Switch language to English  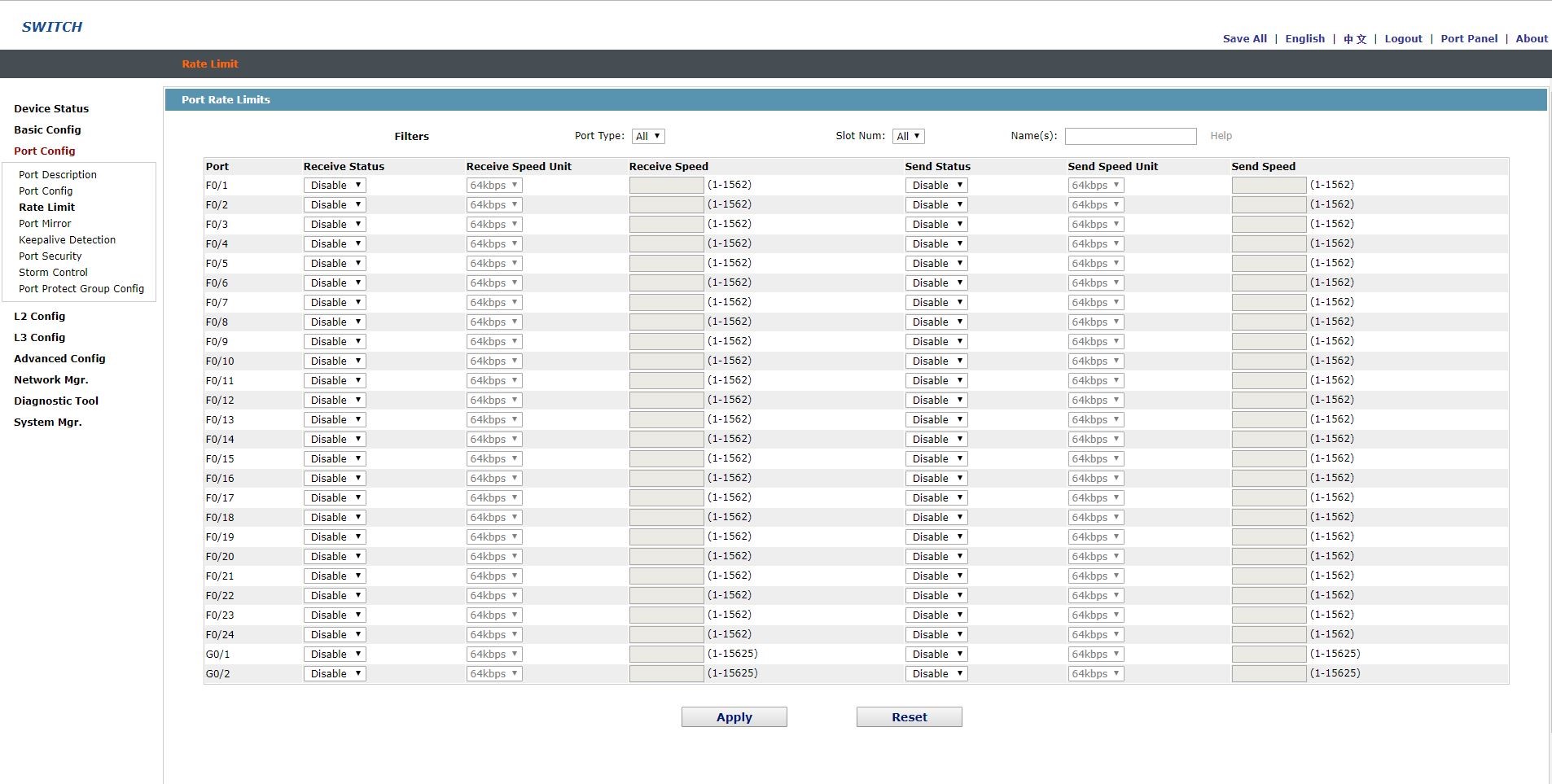pos(1304,38)
